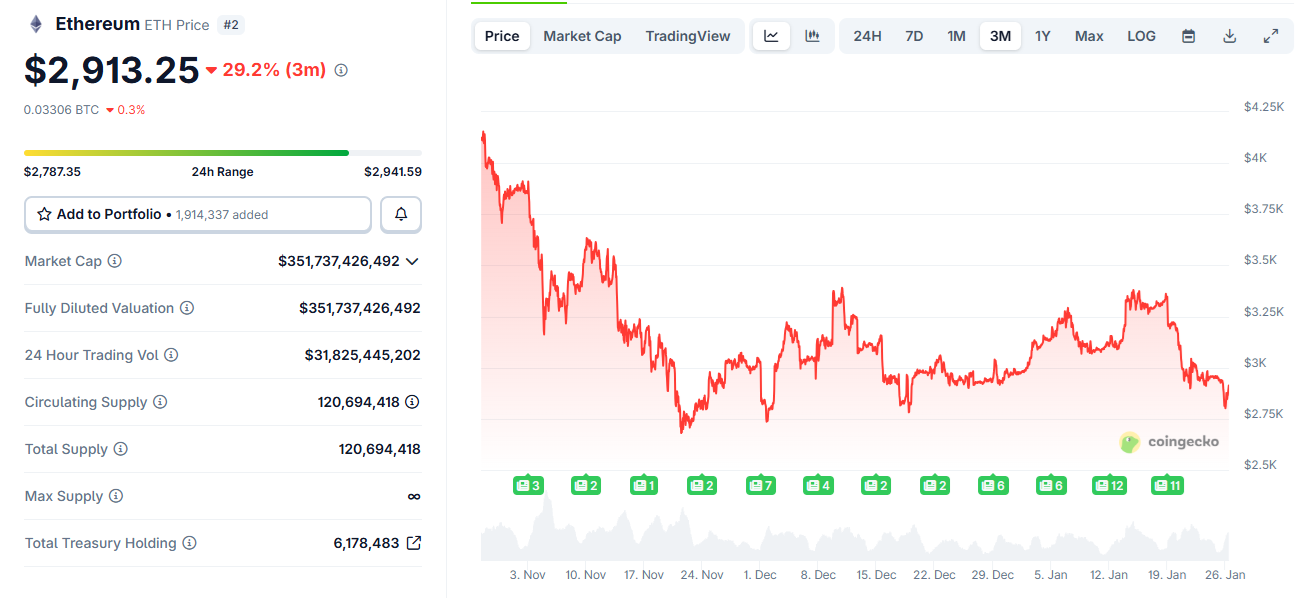Viewport: 1311px width, 598px height.
Task: Expand the Market Cap breakdown chevron
Action: click(410, 261)
